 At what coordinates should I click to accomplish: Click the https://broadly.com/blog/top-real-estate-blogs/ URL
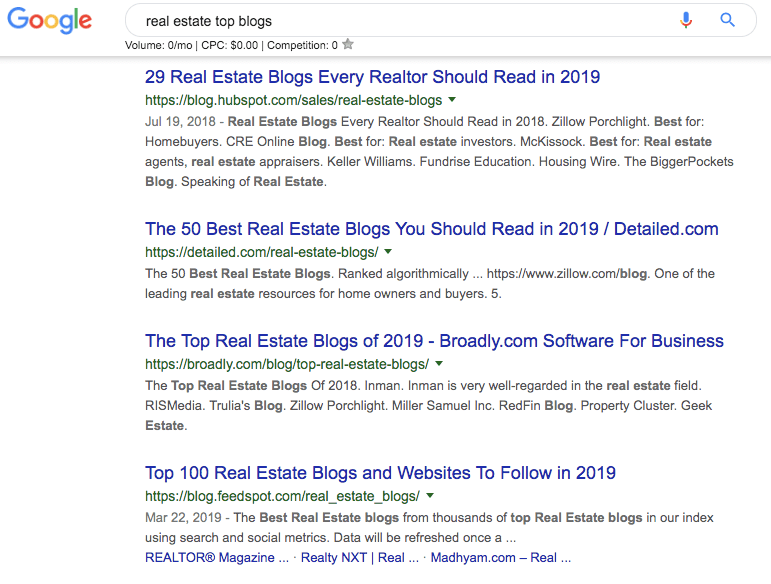(x=287, y=364)
